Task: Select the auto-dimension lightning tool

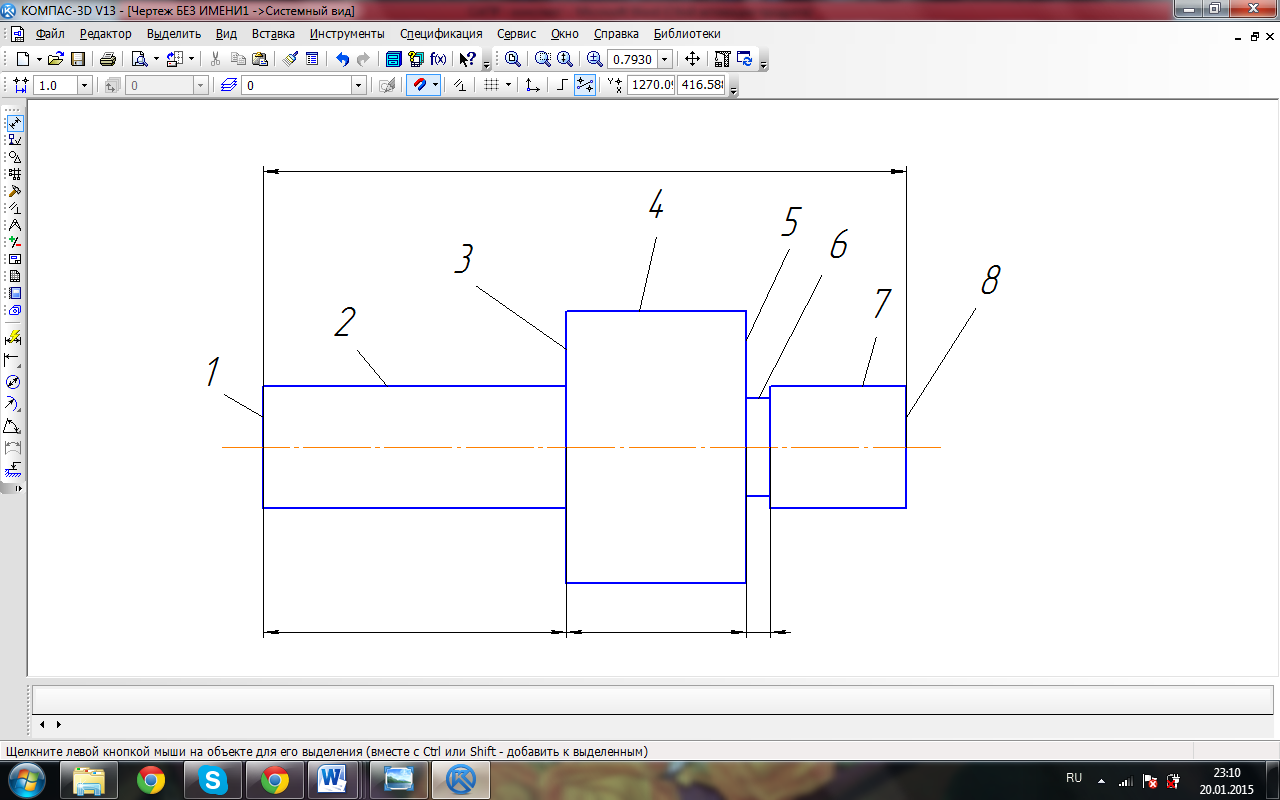Action: (14, 337)
